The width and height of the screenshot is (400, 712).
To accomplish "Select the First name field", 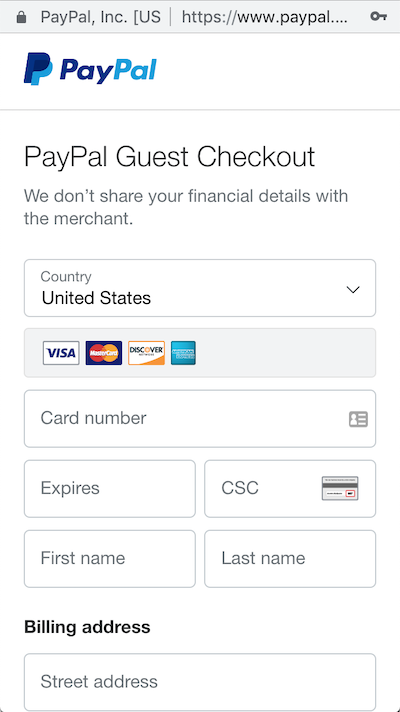I will 110,559.
